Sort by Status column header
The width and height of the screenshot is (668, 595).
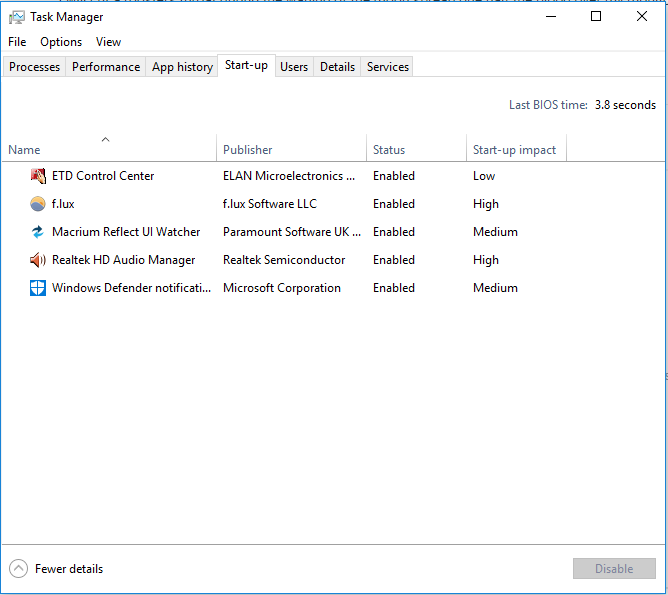(389, 150)
